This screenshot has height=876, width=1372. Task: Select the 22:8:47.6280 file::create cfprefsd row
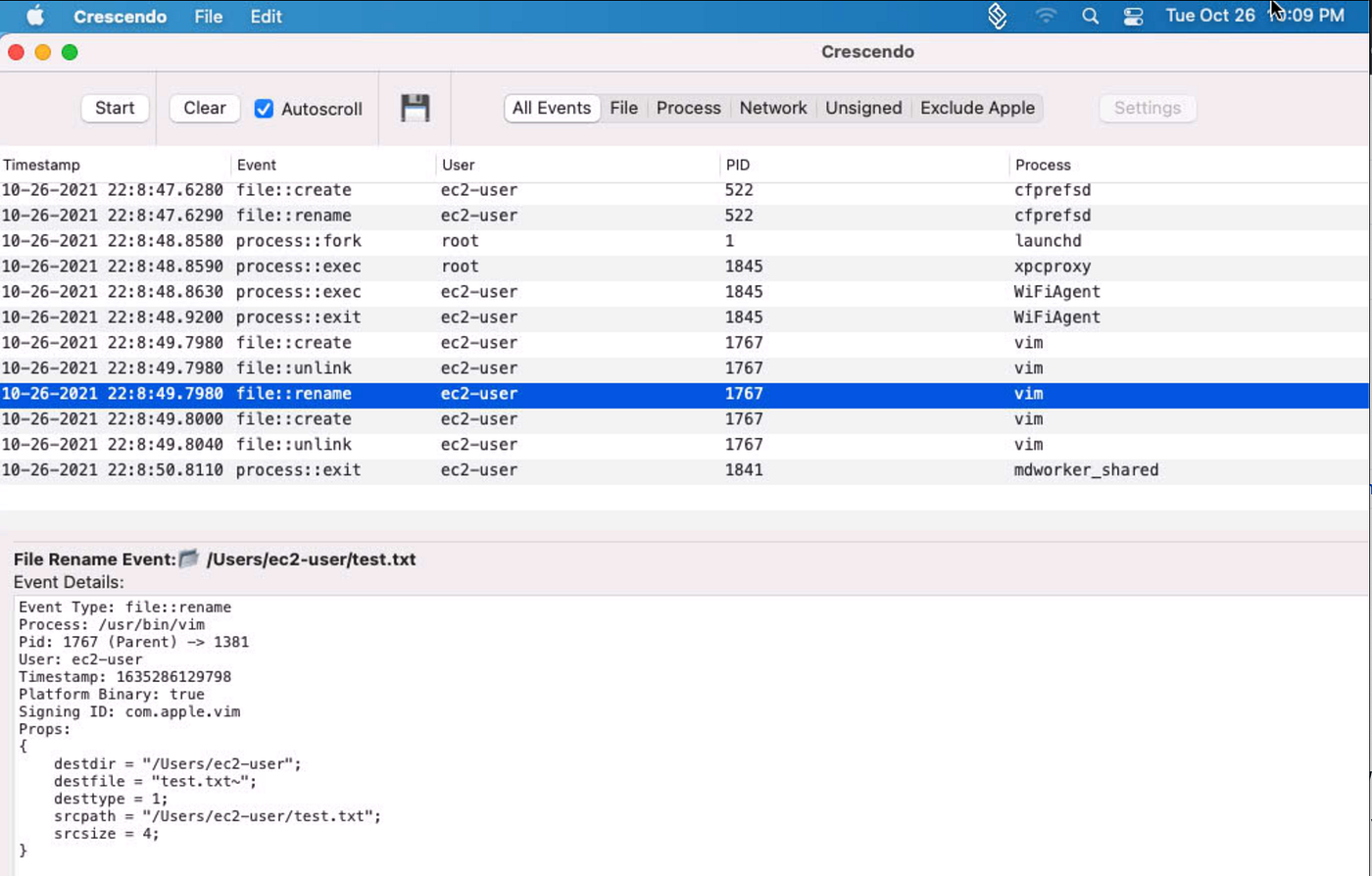pos(686,190)
